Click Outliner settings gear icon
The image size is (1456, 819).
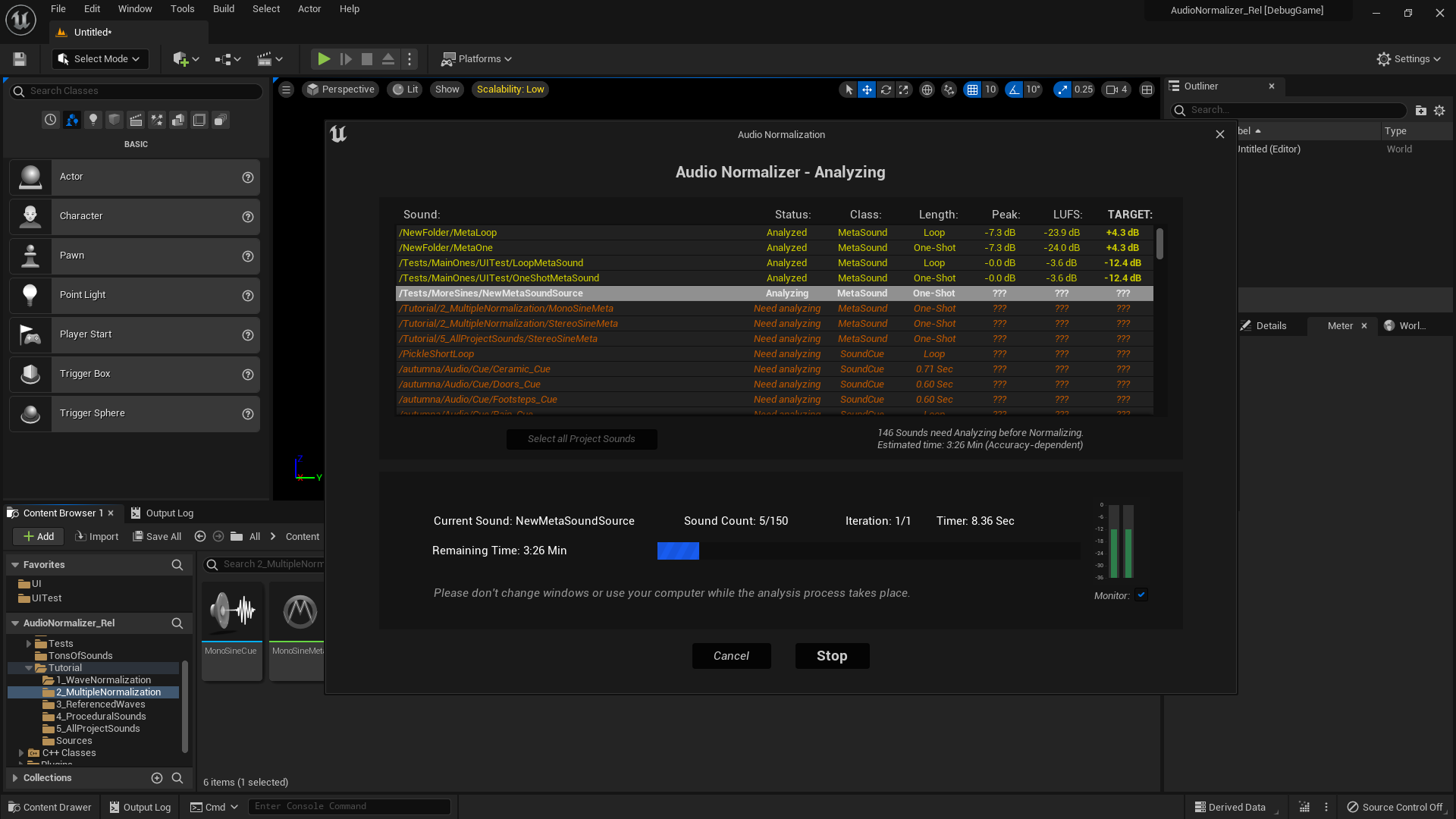[x=1439, y=111]
